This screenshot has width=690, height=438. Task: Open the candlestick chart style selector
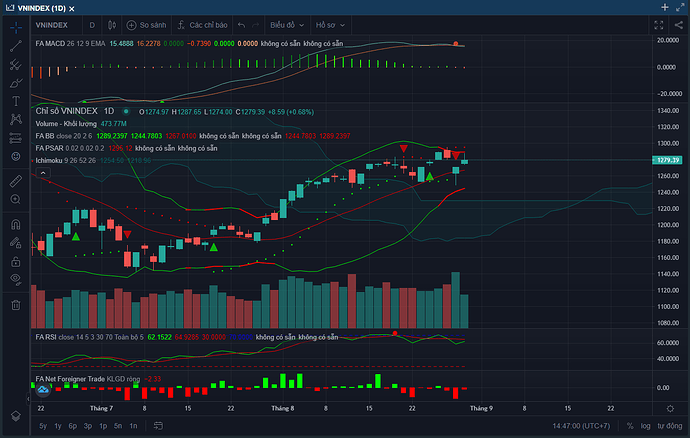tap(112, 25)
